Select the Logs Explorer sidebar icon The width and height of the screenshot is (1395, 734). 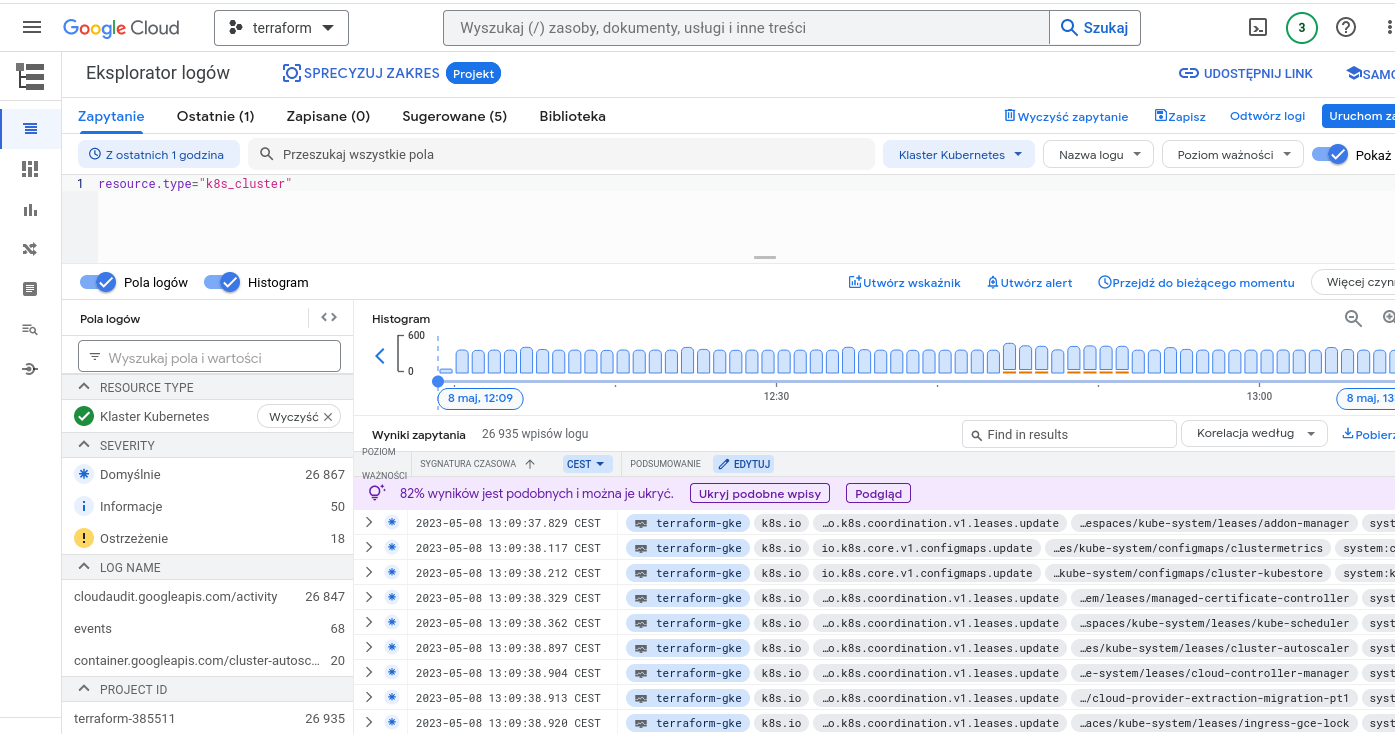pyautogui.click(x=29, y=128)
